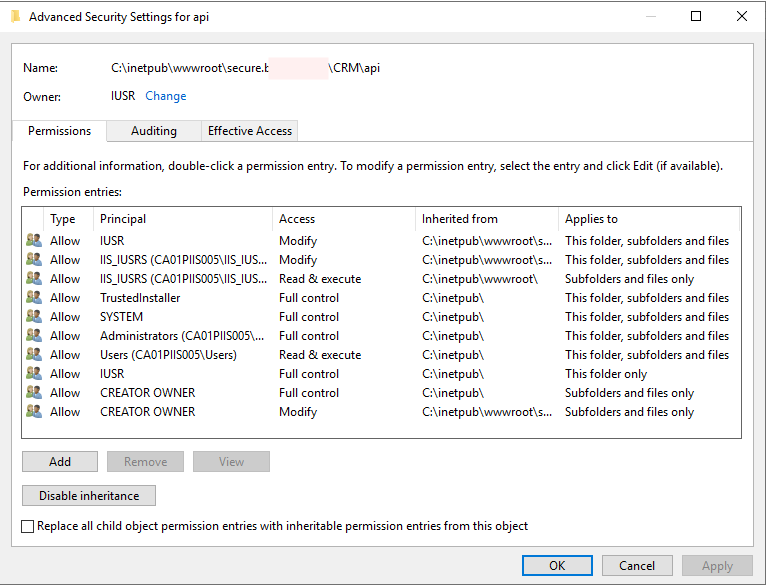The height and width of the screenshot is (587, 766).
Task: Click the icon beside CREATOR OWNER Full control
Action: pyautogui.click(x=34, y=393)
